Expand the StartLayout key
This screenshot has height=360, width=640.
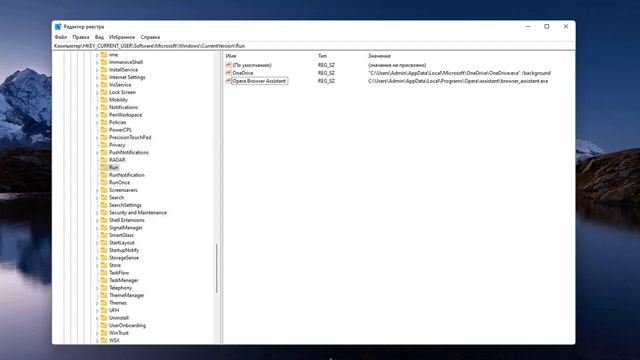97,242
